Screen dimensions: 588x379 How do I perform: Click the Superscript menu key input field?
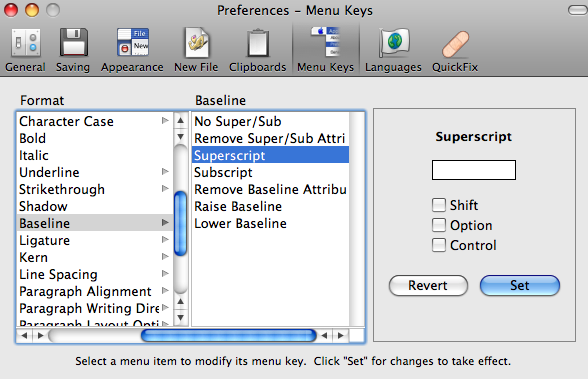[x=474, y=170]
